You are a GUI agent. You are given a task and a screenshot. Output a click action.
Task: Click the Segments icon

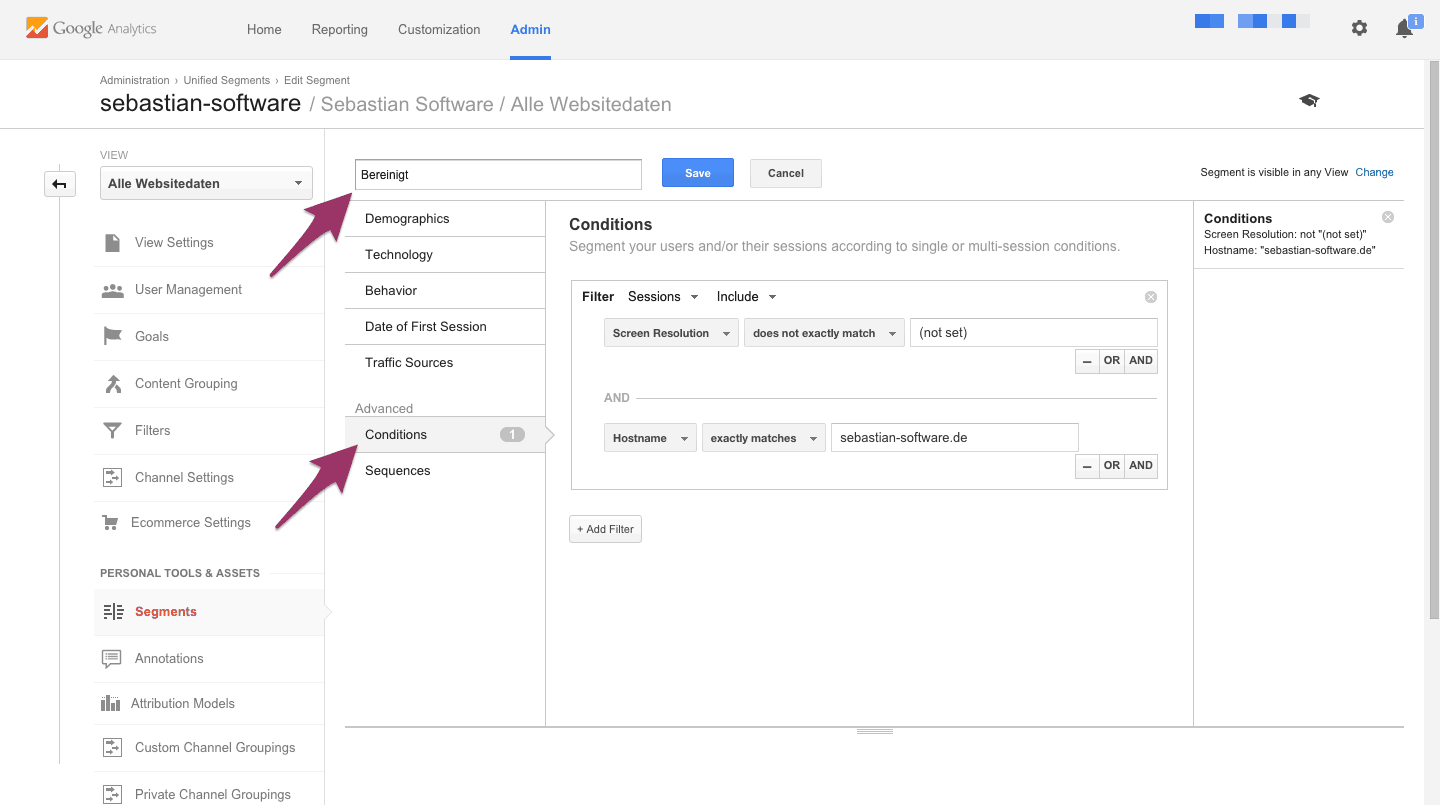113,612
